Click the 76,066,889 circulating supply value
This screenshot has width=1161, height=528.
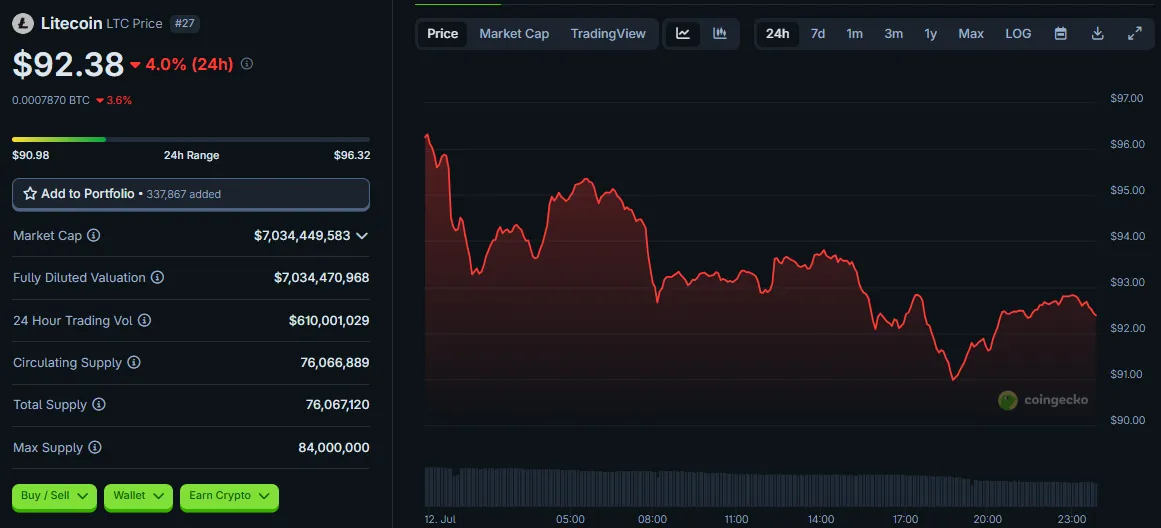click(335, 363)
